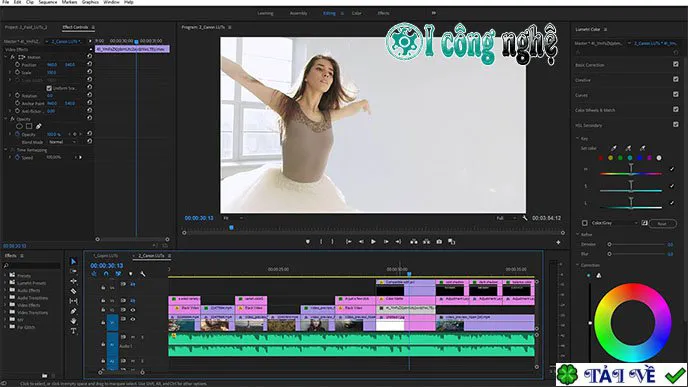This screenshot has height=387, width=688.
Task: Open the Button Editor plus icon
Action: (x=558, y=242)
